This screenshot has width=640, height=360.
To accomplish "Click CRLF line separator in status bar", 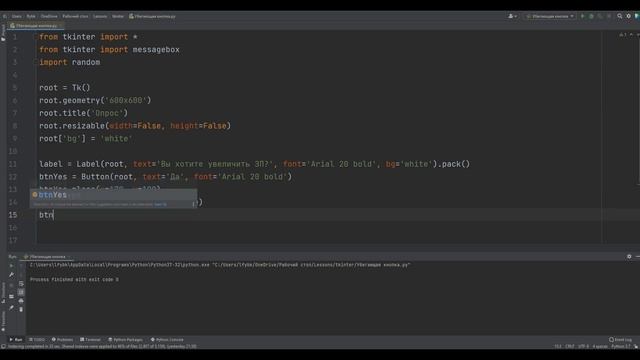I will point(570,347).
